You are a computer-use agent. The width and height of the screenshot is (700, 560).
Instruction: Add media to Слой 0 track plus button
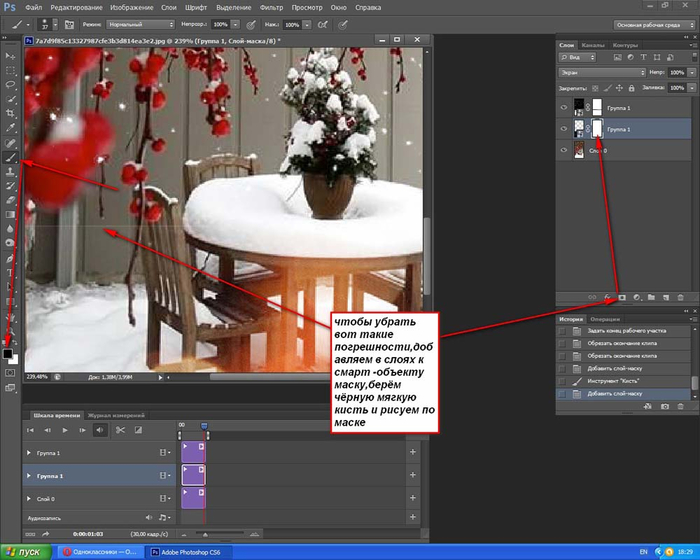(413, 498)
